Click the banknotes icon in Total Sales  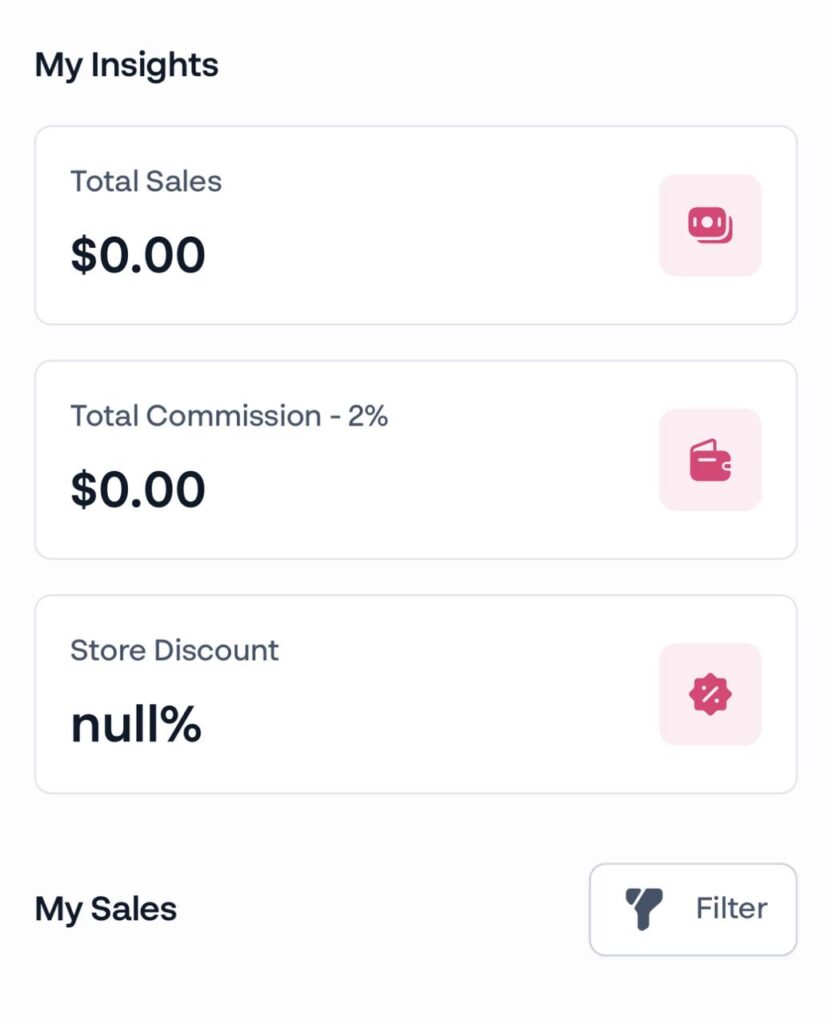click(710, 225)
